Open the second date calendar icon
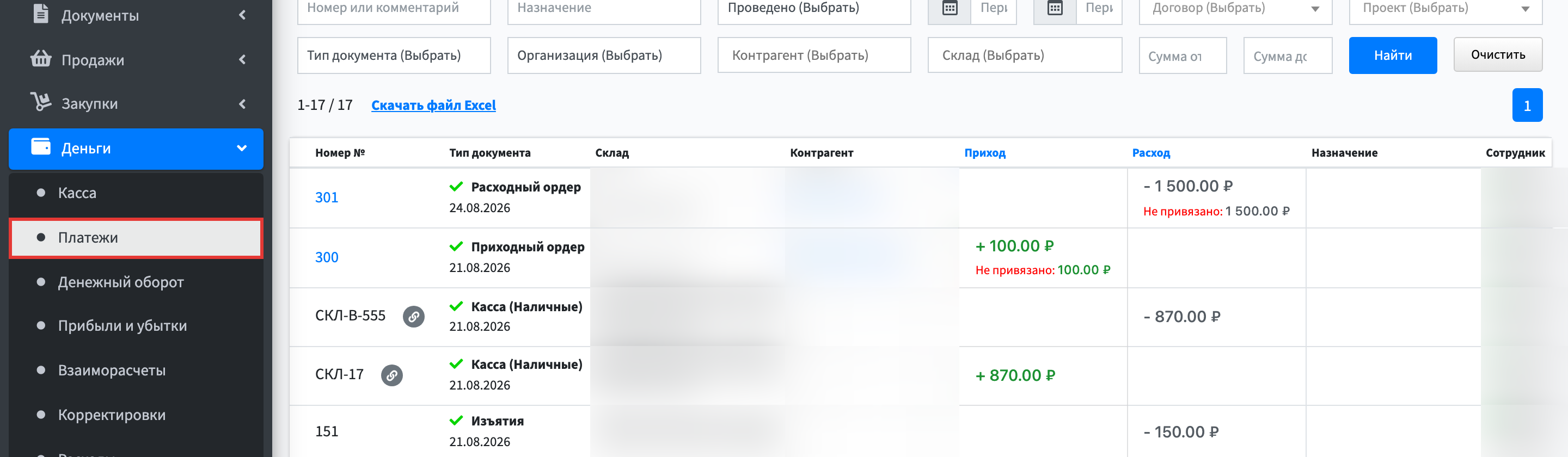The width and height of the screenshot is (1568, 457). pos(1055,8)
